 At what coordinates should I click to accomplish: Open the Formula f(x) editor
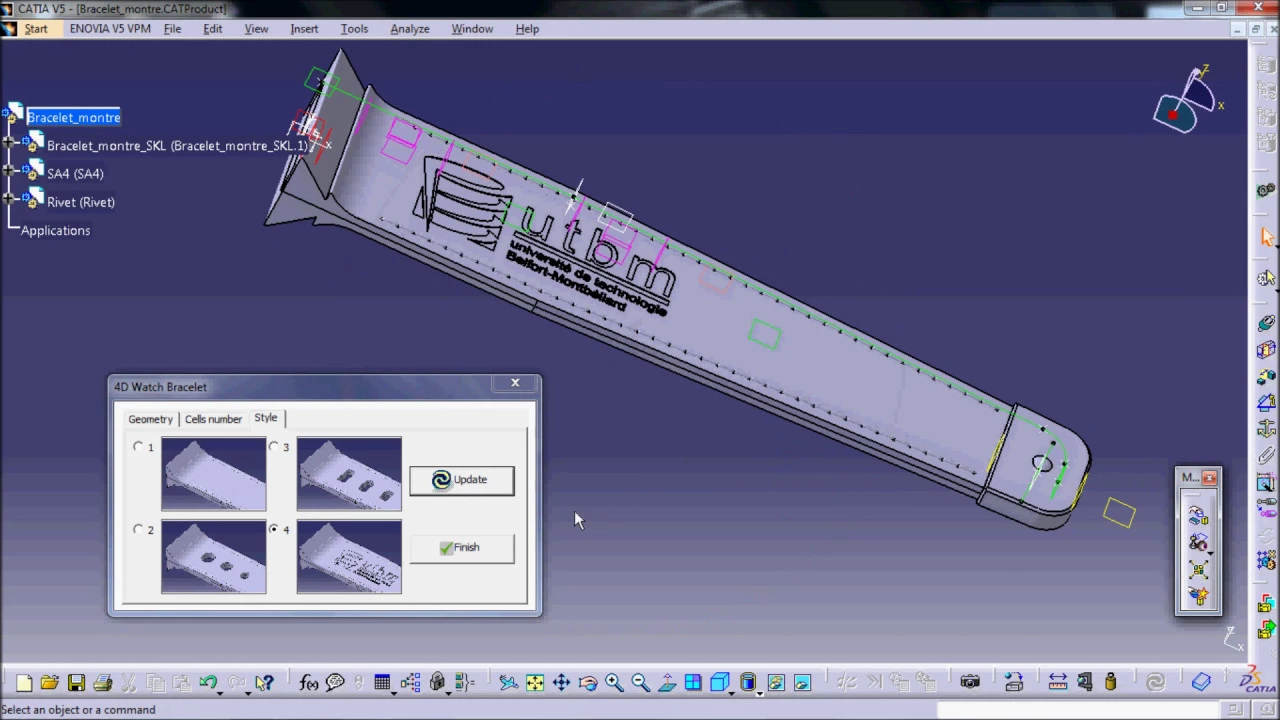pyautogui.click(x=309, y=683)
